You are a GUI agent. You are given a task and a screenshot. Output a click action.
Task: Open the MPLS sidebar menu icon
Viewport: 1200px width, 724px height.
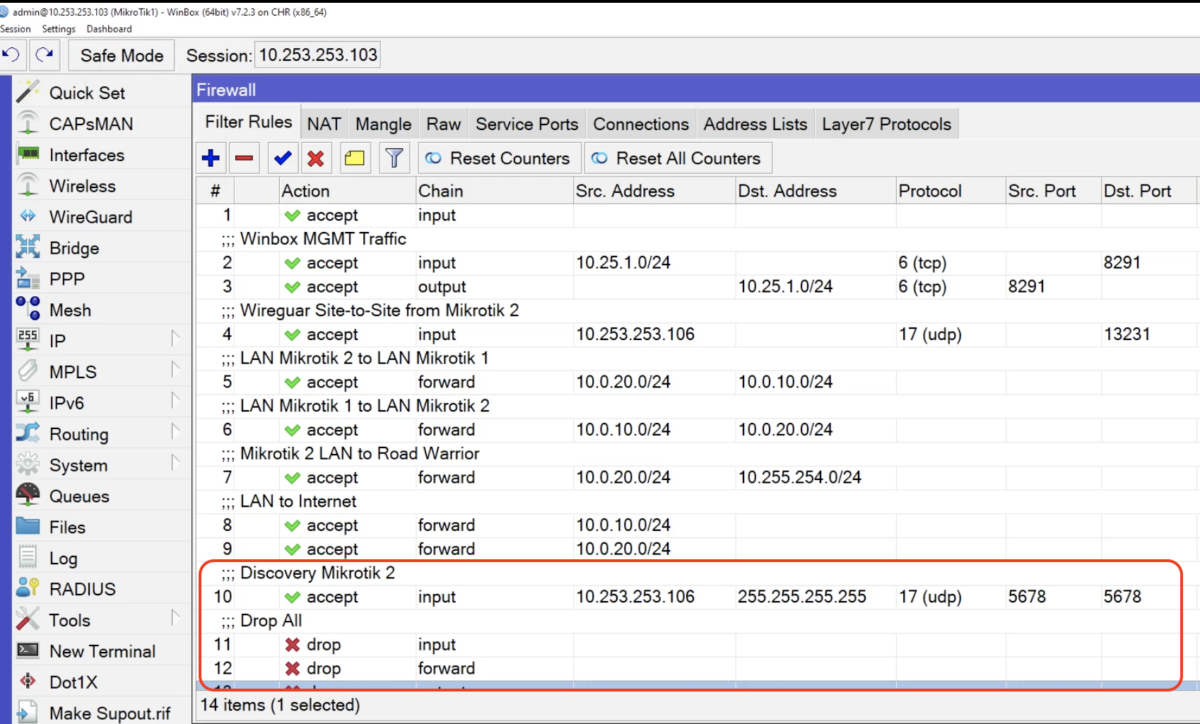28,371
